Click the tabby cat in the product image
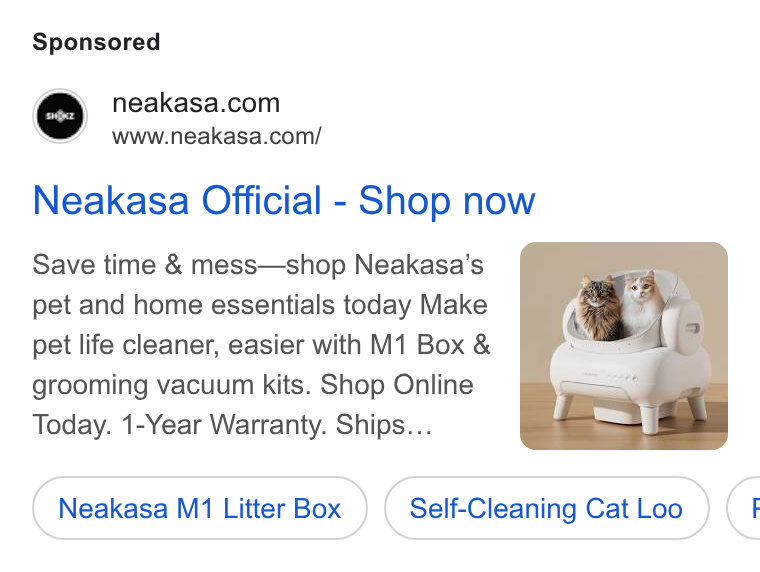Image resolution: width=760 pixels, height=572 pixels. click(x=597, y=307)
